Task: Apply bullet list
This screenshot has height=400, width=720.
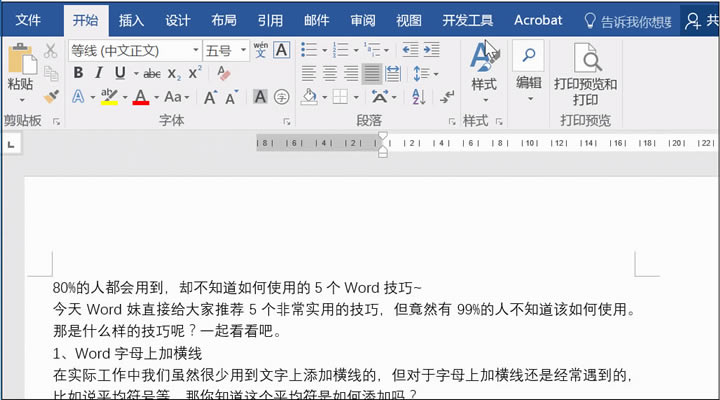Action: tap(309, 49)
